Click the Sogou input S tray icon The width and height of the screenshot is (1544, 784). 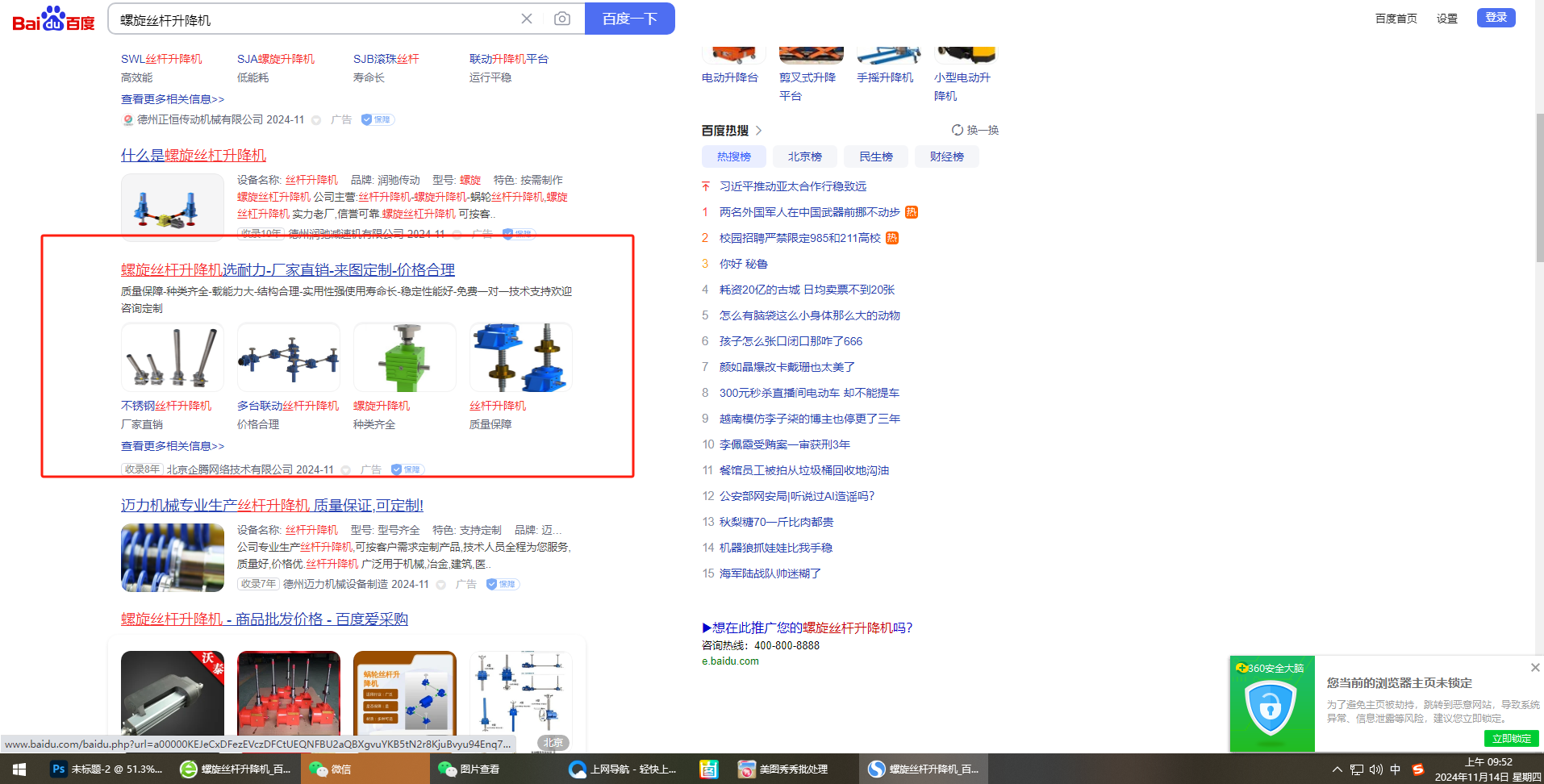pos(1417,769)
